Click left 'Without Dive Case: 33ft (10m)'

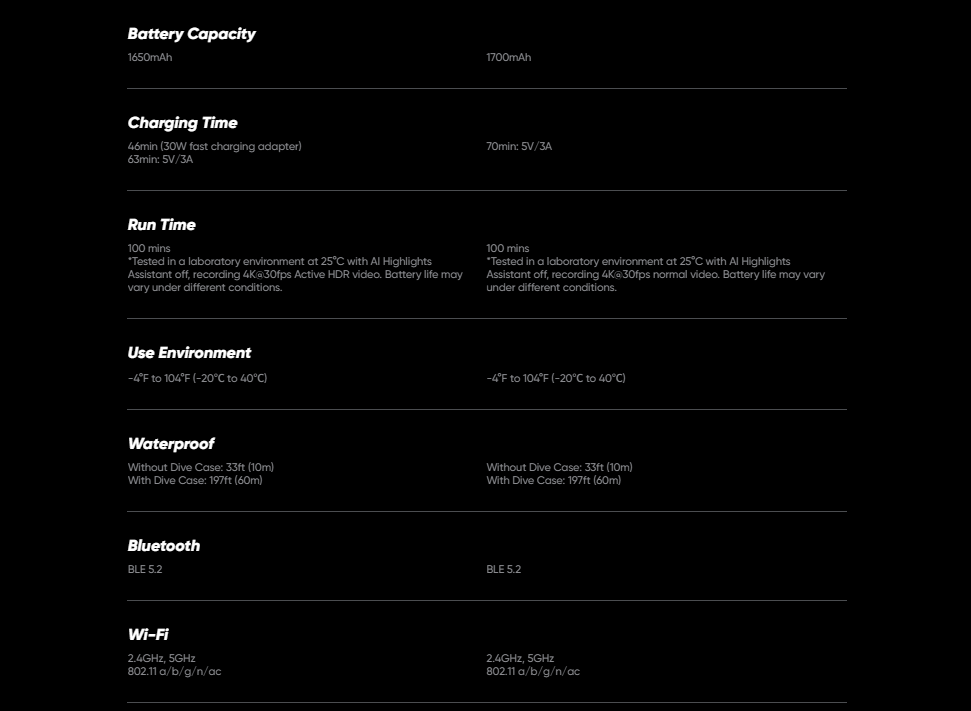click(x=201, y=468)
